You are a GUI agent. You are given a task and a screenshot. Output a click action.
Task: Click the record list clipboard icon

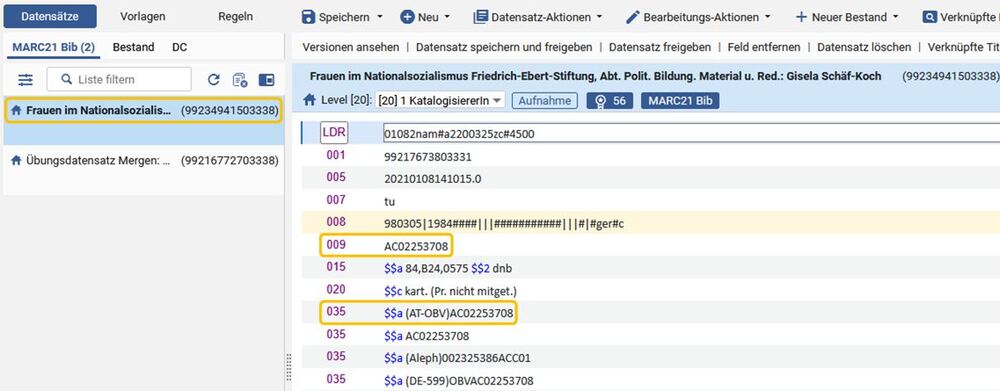pos(240,80)
